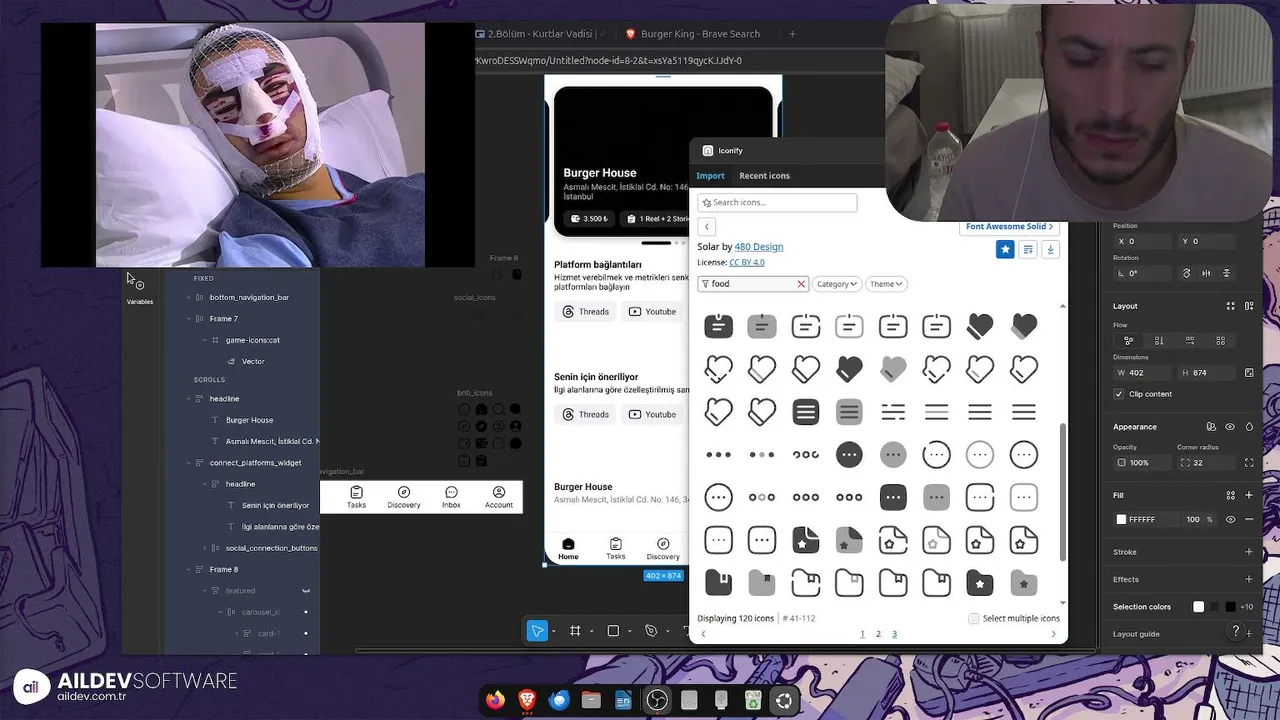Viewport: 1280px width, 720px height.
Task: Go to next icons page arrow
Action: (1053, 634)
